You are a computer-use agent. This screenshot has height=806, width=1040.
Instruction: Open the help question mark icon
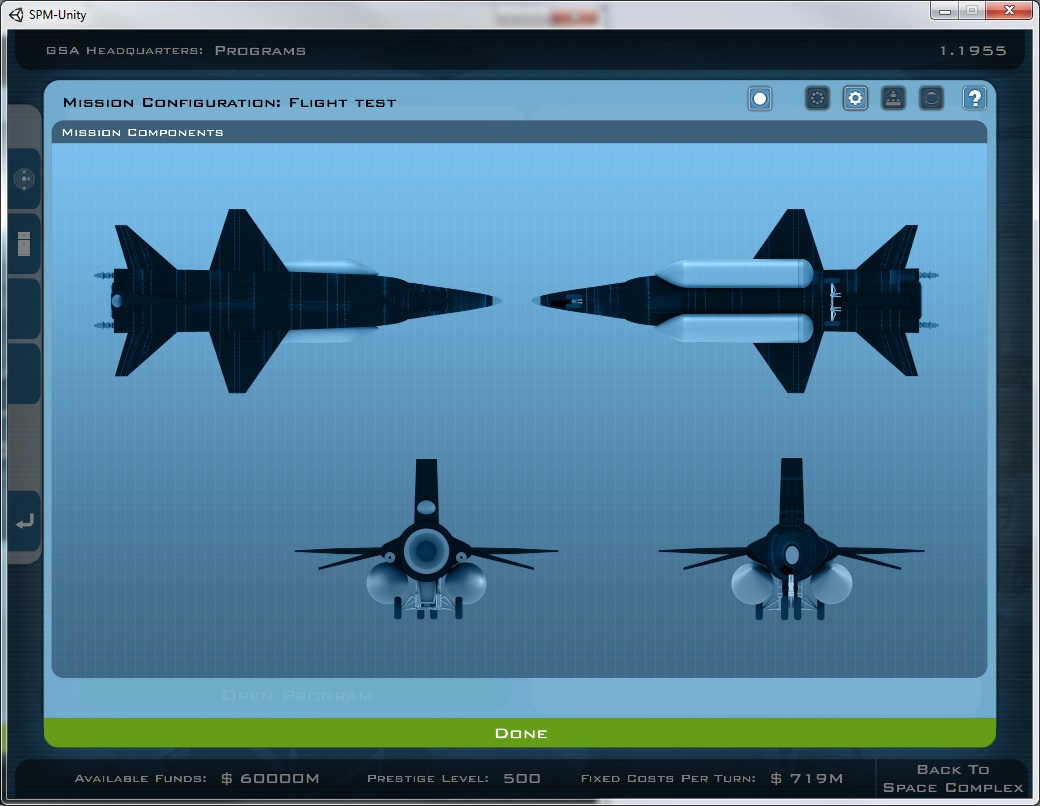pos(974,99)
